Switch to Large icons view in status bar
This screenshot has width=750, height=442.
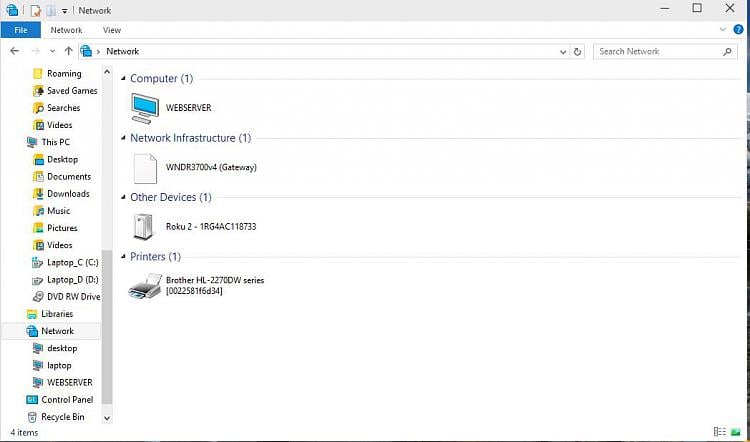[x=736, y=432]
